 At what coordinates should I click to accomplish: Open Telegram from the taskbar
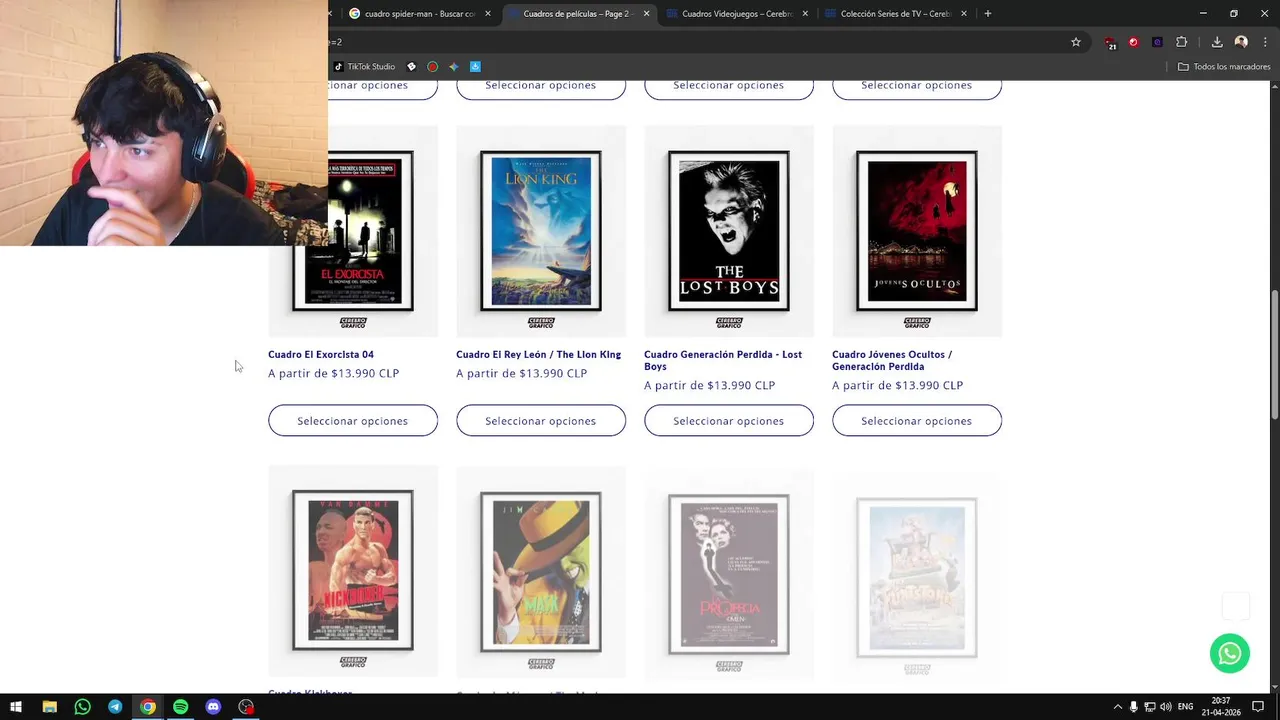[x=115, y=707]
